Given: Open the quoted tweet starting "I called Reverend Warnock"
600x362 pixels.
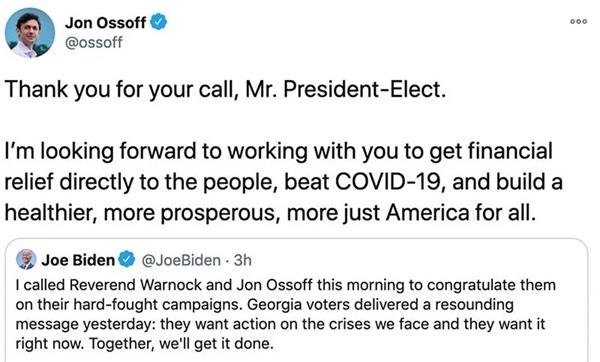Looking at the screenshot, I should click(x=297, y=300).
